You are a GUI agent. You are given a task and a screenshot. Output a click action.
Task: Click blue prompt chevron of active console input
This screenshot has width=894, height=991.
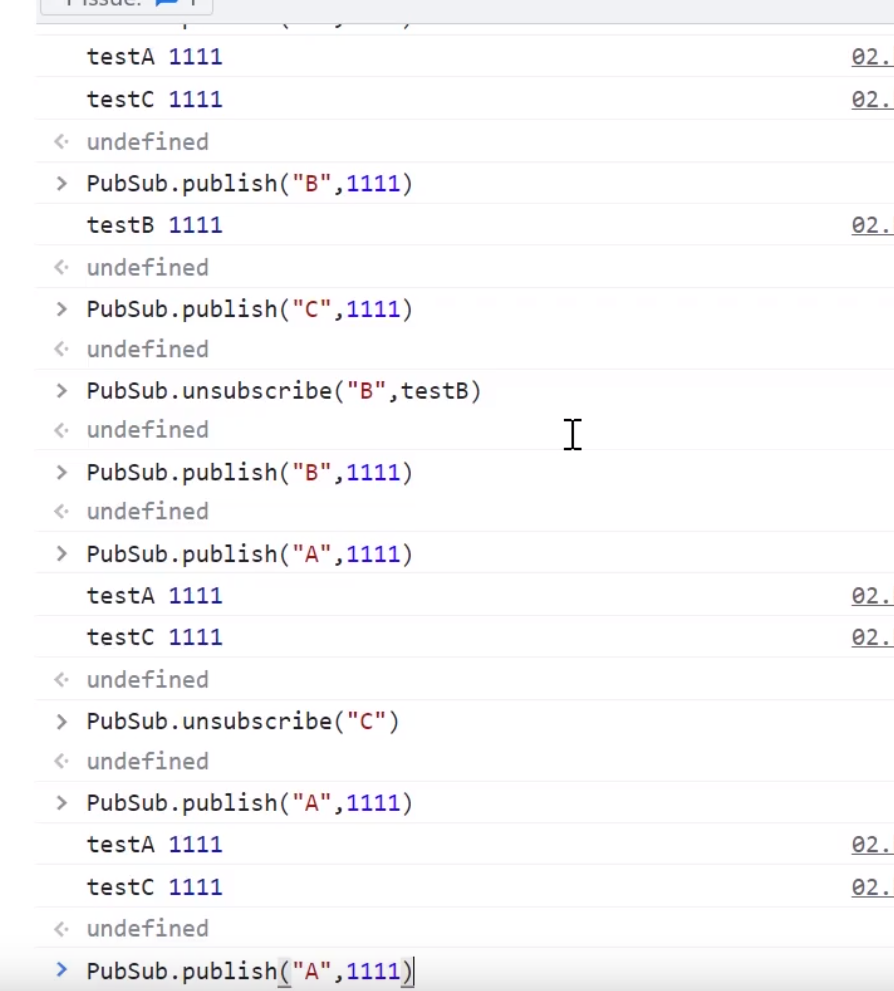coord(61,970)
